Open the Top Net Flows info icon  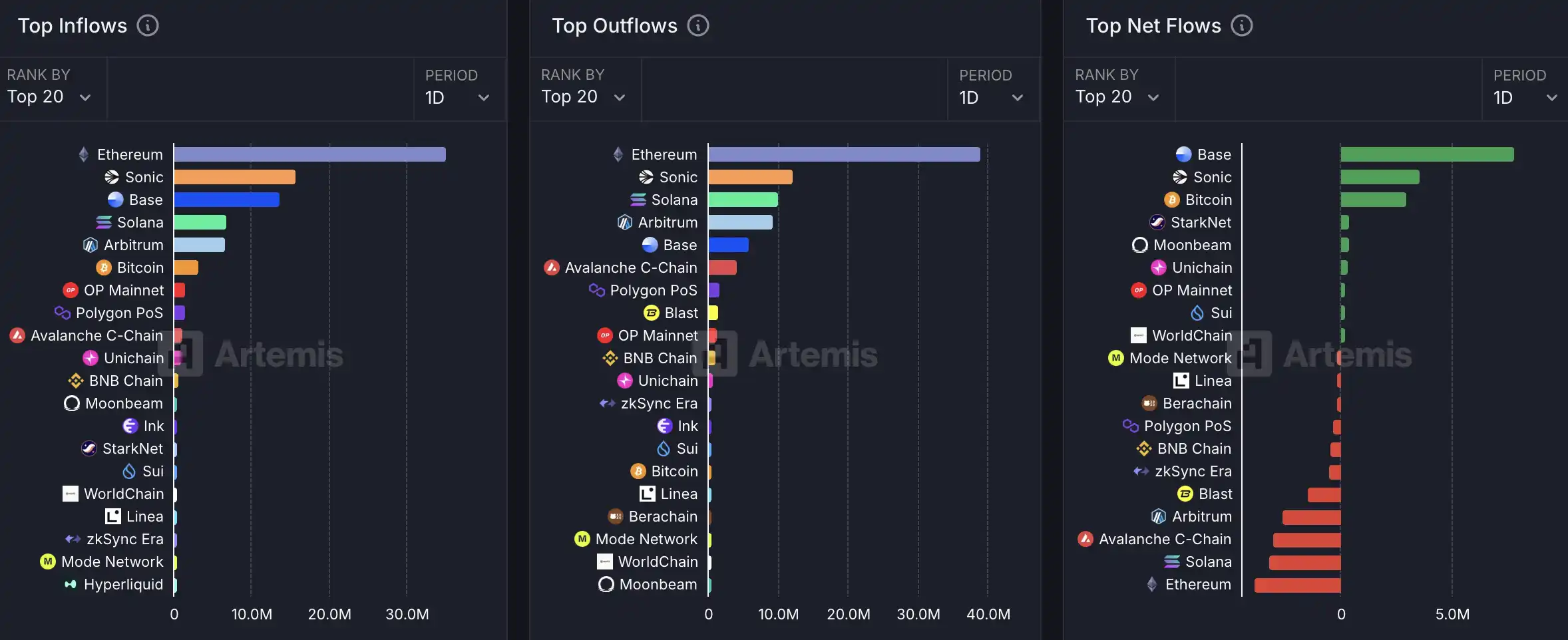[x=1242, y=26]
